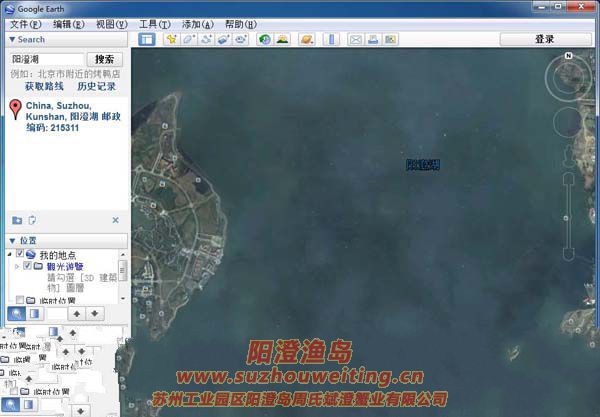The height and width of the screenshot is (417, 600).
Task: Collapse the 位置 panel header
Action: pos(12,241)
